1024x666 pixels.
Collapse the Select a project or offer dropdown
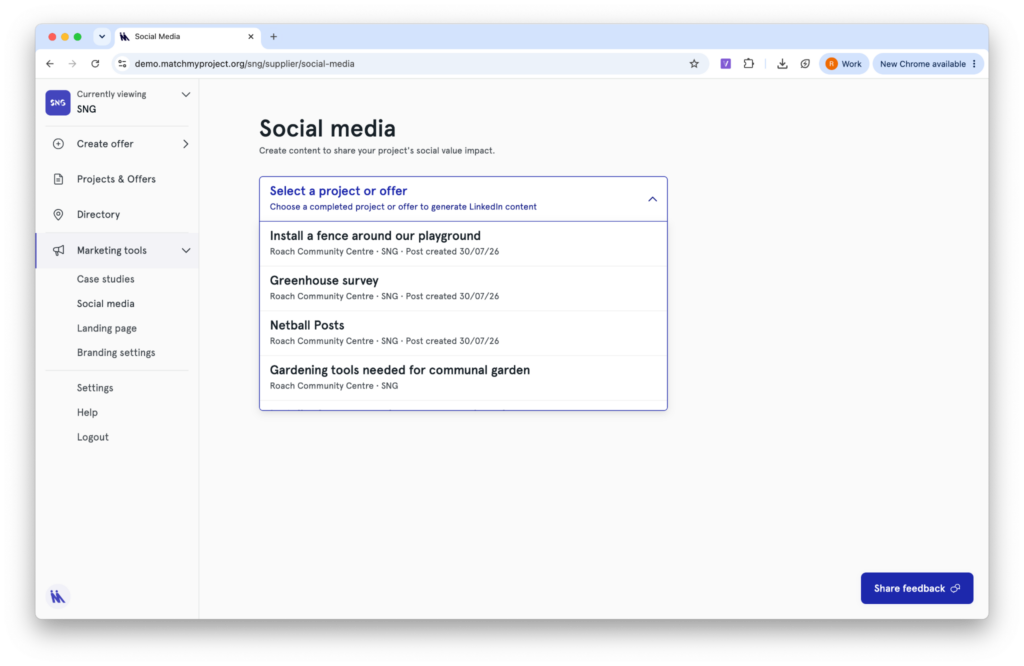click(x=652, y=199)
